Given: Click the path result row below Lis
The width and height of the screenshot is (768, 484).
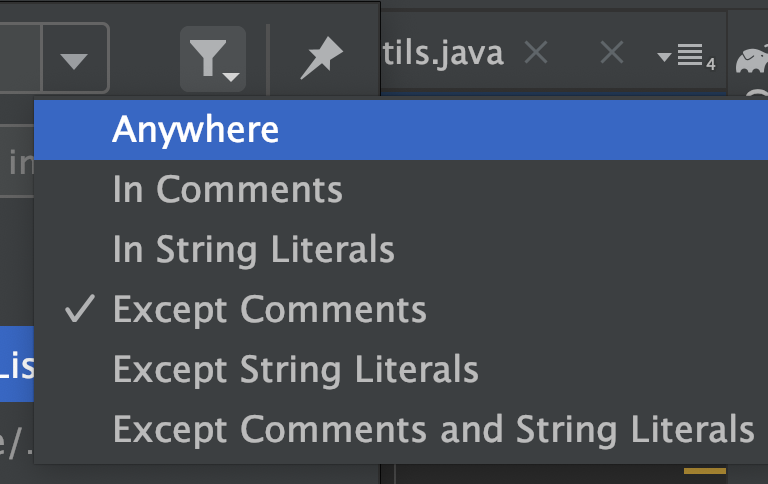Looking at the screenshot, I should [x=16, y=440].
